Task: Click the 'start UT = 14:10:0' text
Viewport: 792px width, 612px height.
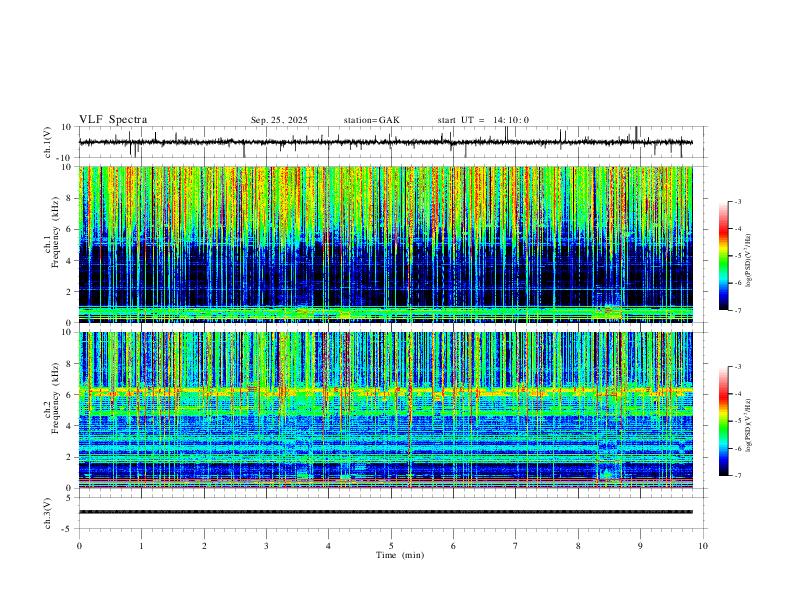Action: (483, 120)
